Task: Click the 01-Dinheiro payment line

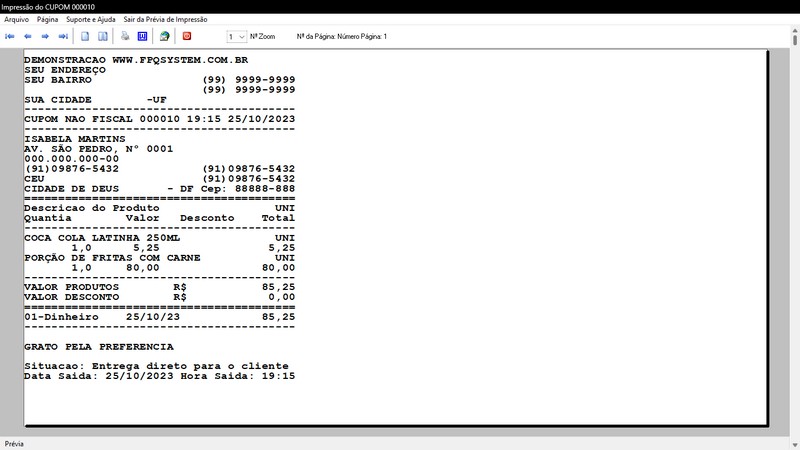Action: tap(160, 317)
